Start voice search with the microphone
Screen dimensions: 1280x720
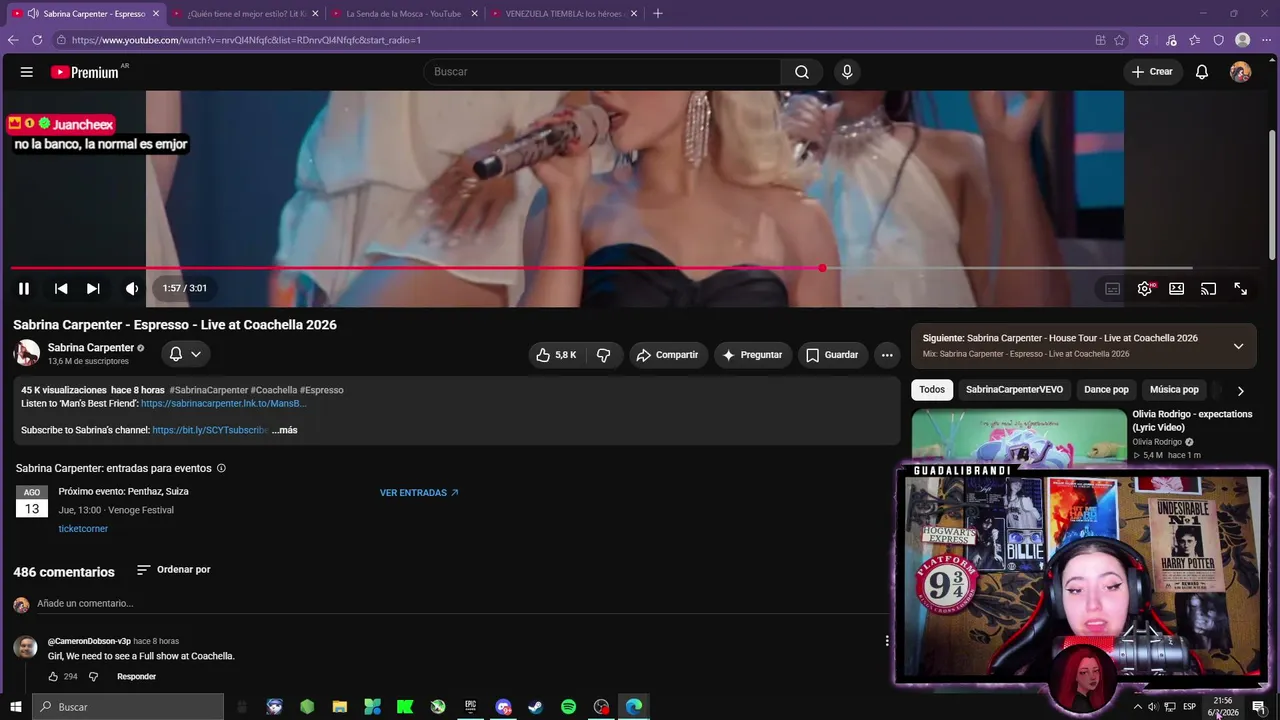click(x=847, y=72)
